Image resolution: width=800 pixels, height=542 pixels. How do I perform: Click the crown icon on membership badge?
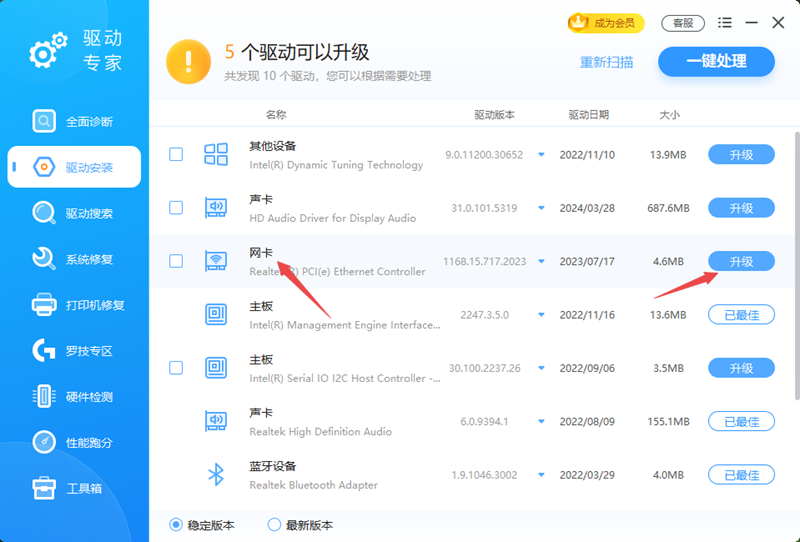click(x=579, y=22)
